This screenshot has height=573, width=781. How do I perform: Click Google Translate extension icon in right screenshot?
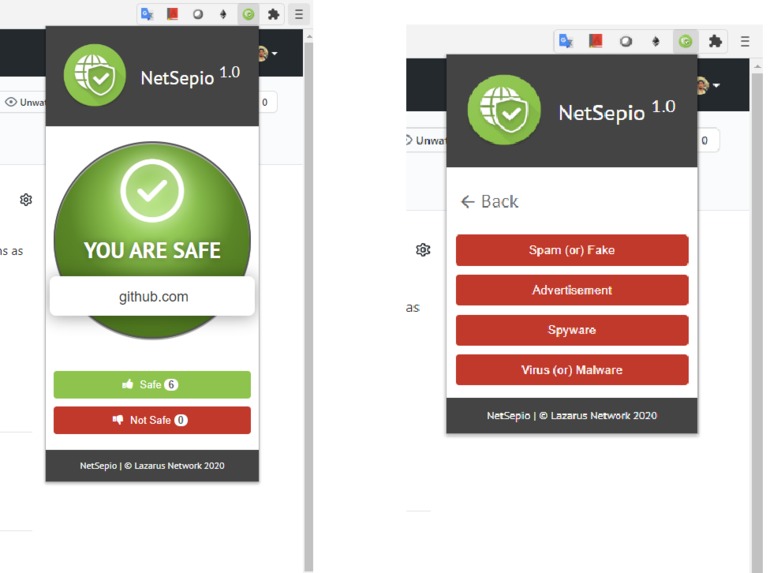click(x=566, y=41)
